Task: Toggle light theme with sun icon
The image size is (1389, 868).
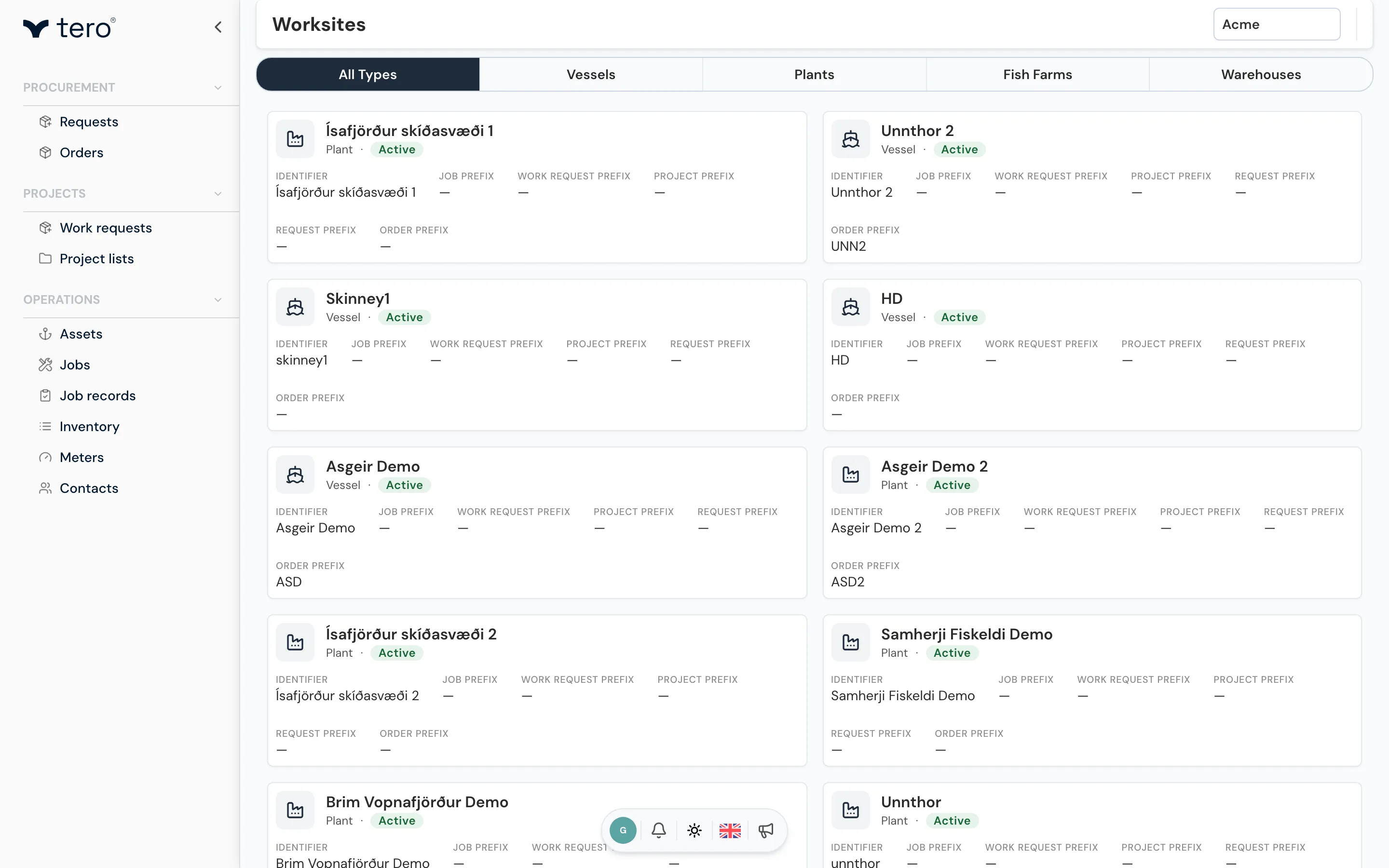Action: pyautogui.click(x=694, y=830)
